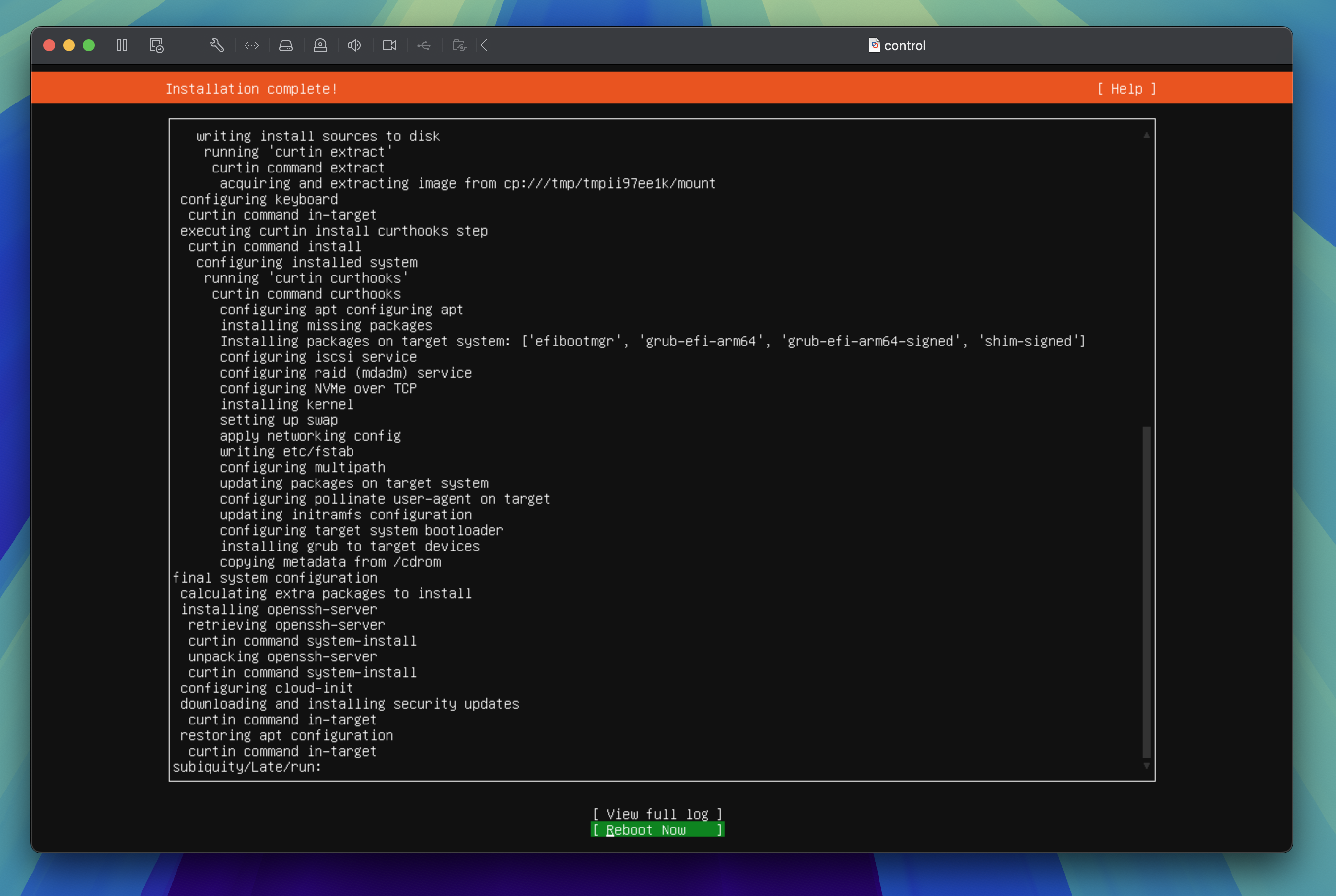Collapse toolbar with the chevron arrow
Screen dimensions: 1336x896
click(484, 46)
